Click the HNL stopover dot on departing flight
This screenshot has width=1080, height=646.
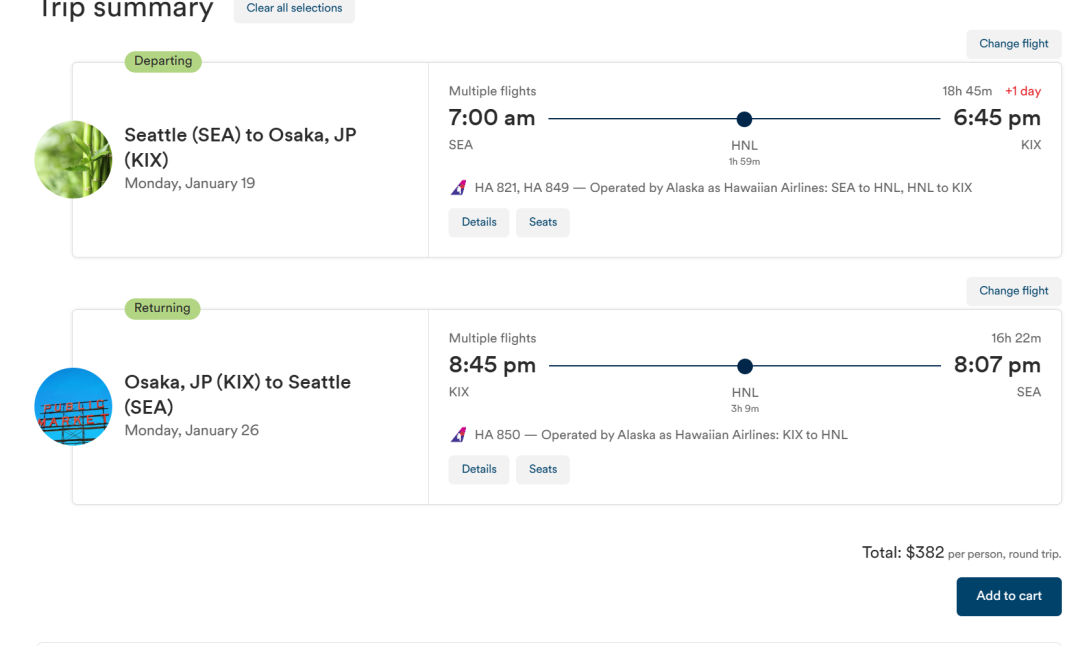(744, 119)
